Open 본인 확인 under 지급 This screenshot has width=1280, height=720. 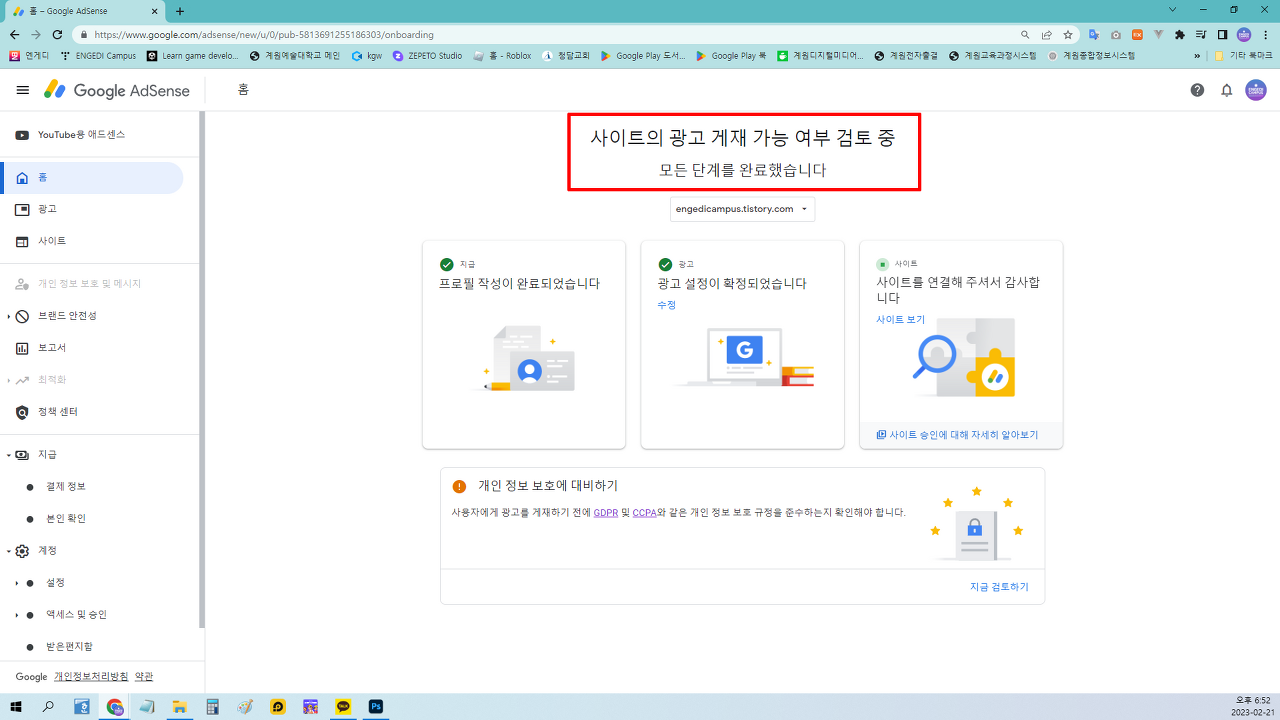66,518
